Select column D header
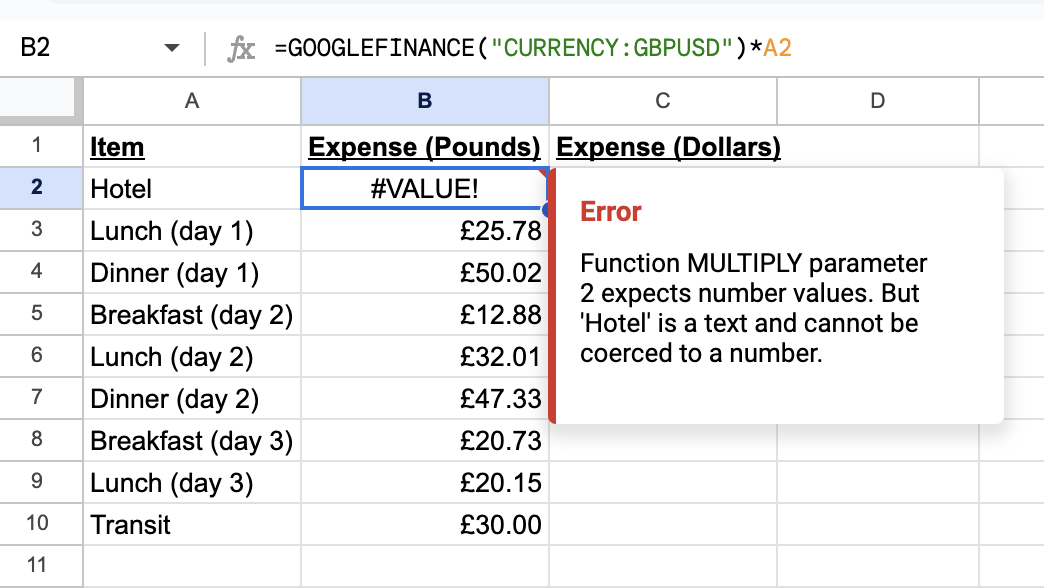Viewport: 1044px width, 588px height. click(x=877, y=100)
